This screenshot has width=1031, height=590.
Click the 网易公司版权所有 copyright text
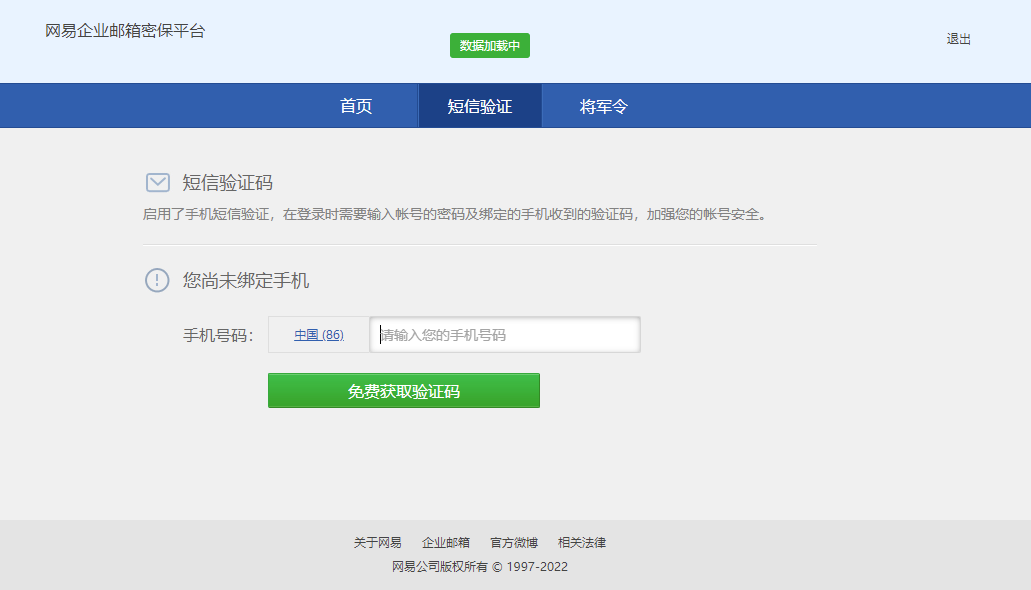(x=479, y=567)
